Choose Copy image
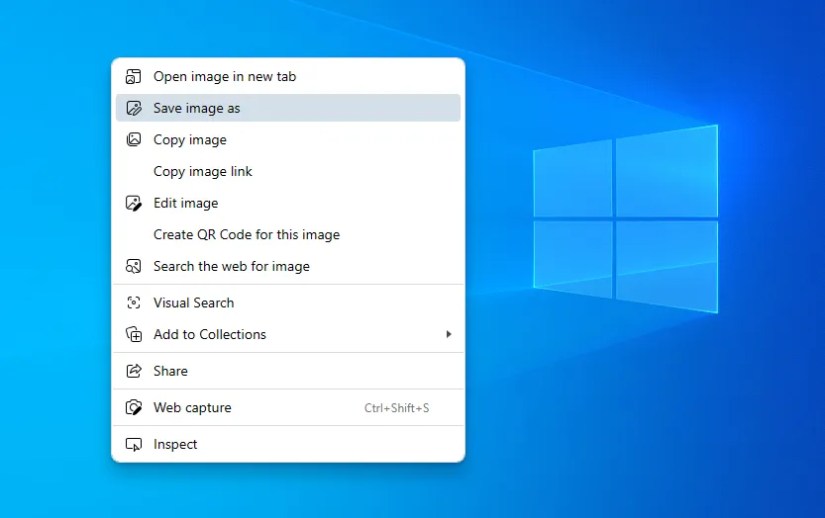 (x=288, y=140)
